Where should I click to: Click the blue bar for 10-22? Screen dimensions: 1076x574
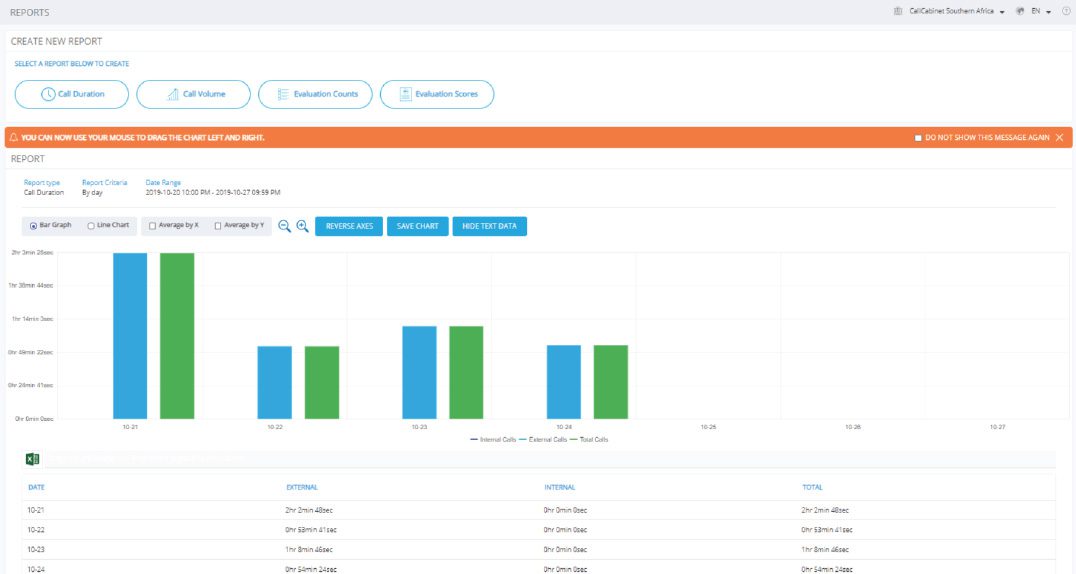click(274, 382)
